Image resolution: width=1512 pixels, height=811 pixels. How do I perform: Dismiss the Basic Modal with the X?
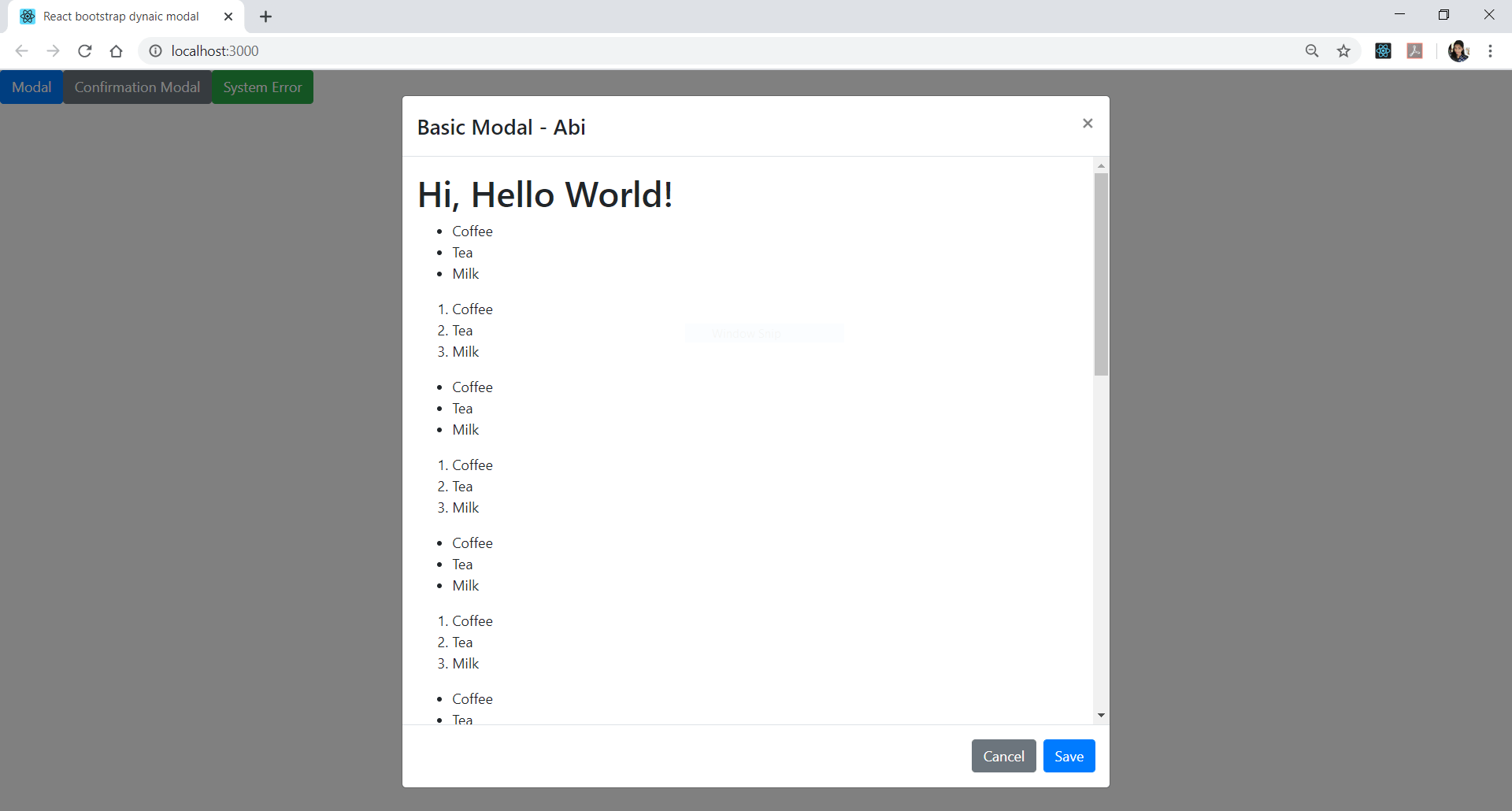(x=1088, y=124)
